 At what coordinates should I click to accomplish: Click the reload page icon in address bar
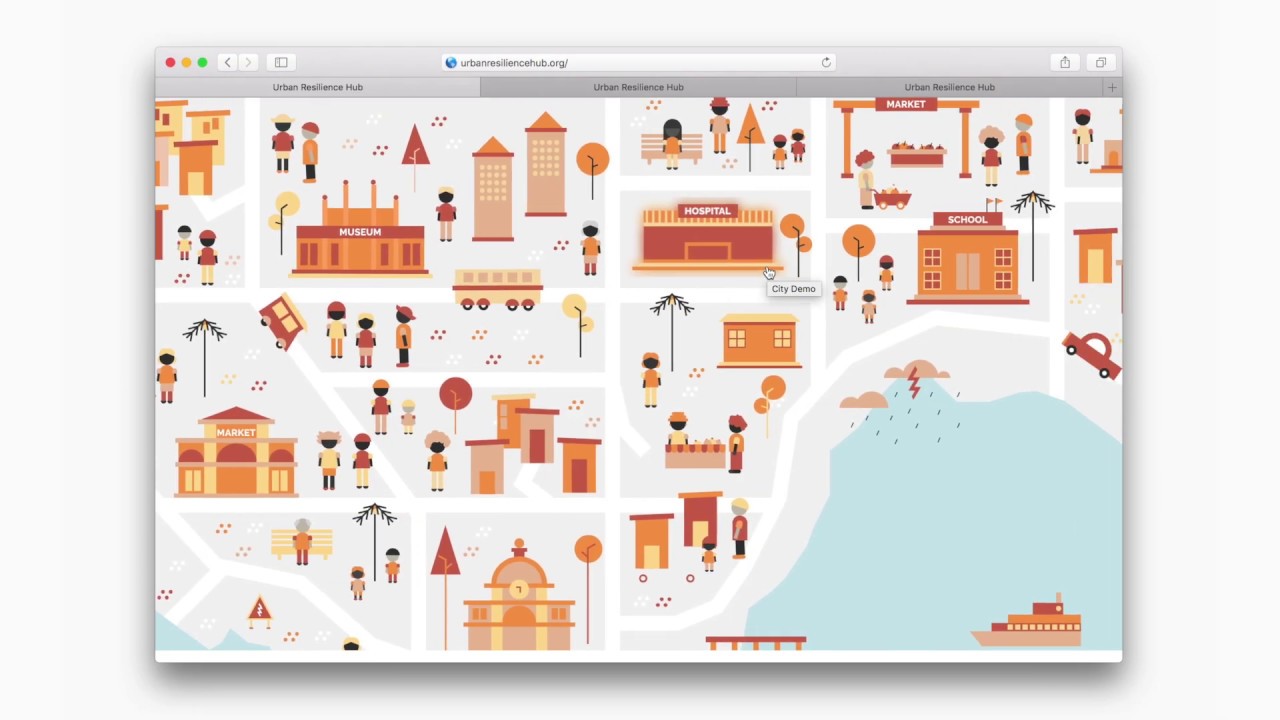[x=826, y=62]
